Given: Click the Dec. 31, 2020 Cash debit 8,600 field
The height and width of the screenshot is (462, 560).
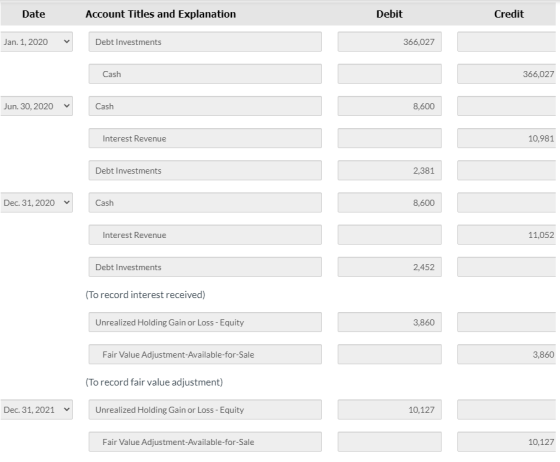Looking at the screenshot, I should tap(390, 202).
